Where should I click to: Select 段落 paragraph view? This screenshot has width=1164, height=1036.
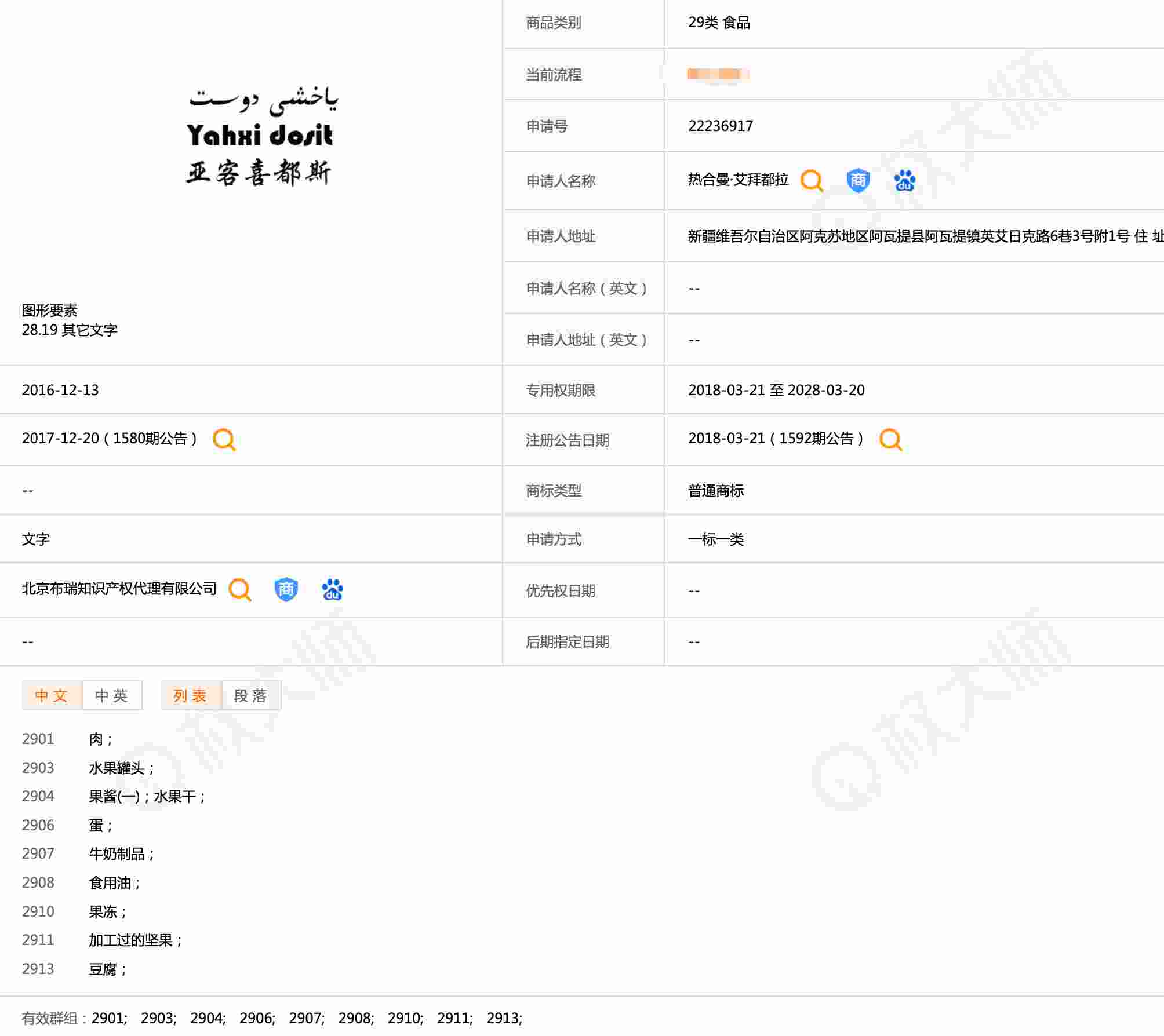point(250,695)
